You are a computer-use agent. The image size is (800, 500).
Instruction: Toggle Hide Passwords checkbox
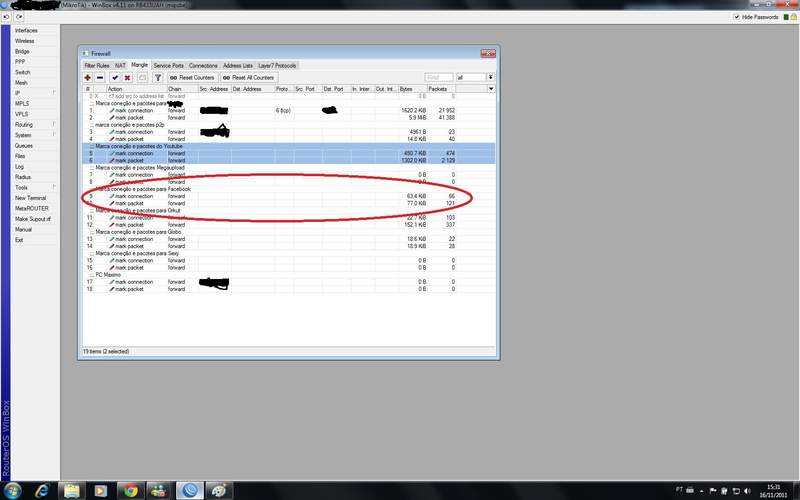(x=737, y=17)
